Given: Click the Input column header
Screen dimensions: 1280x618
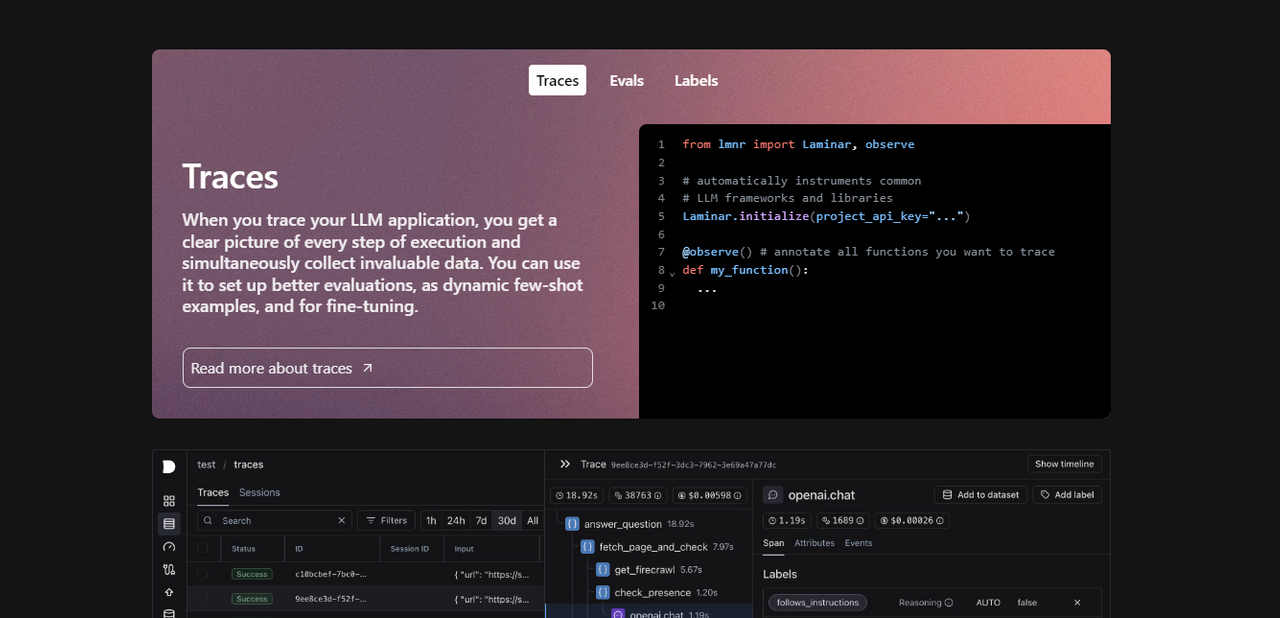Looking at the screenshot, I should pyautogui.click(x=464, y=549).
